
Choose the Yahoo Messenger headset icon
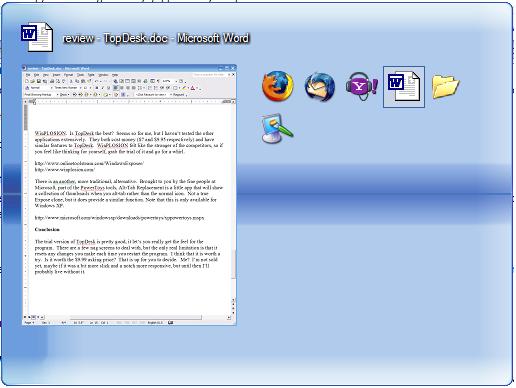click(x=362, y=86)
